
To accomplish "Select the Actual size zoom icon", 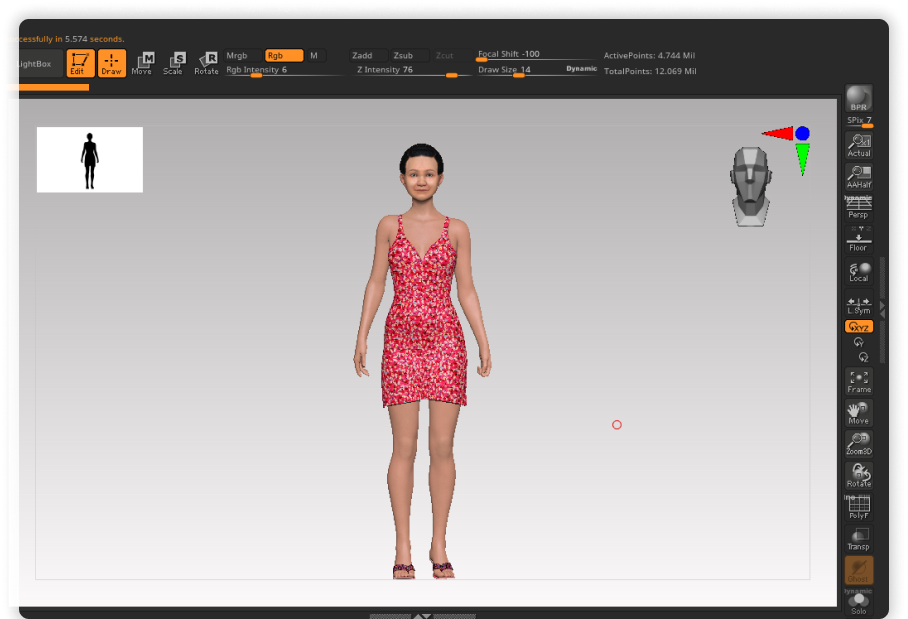I will [859, 145].
